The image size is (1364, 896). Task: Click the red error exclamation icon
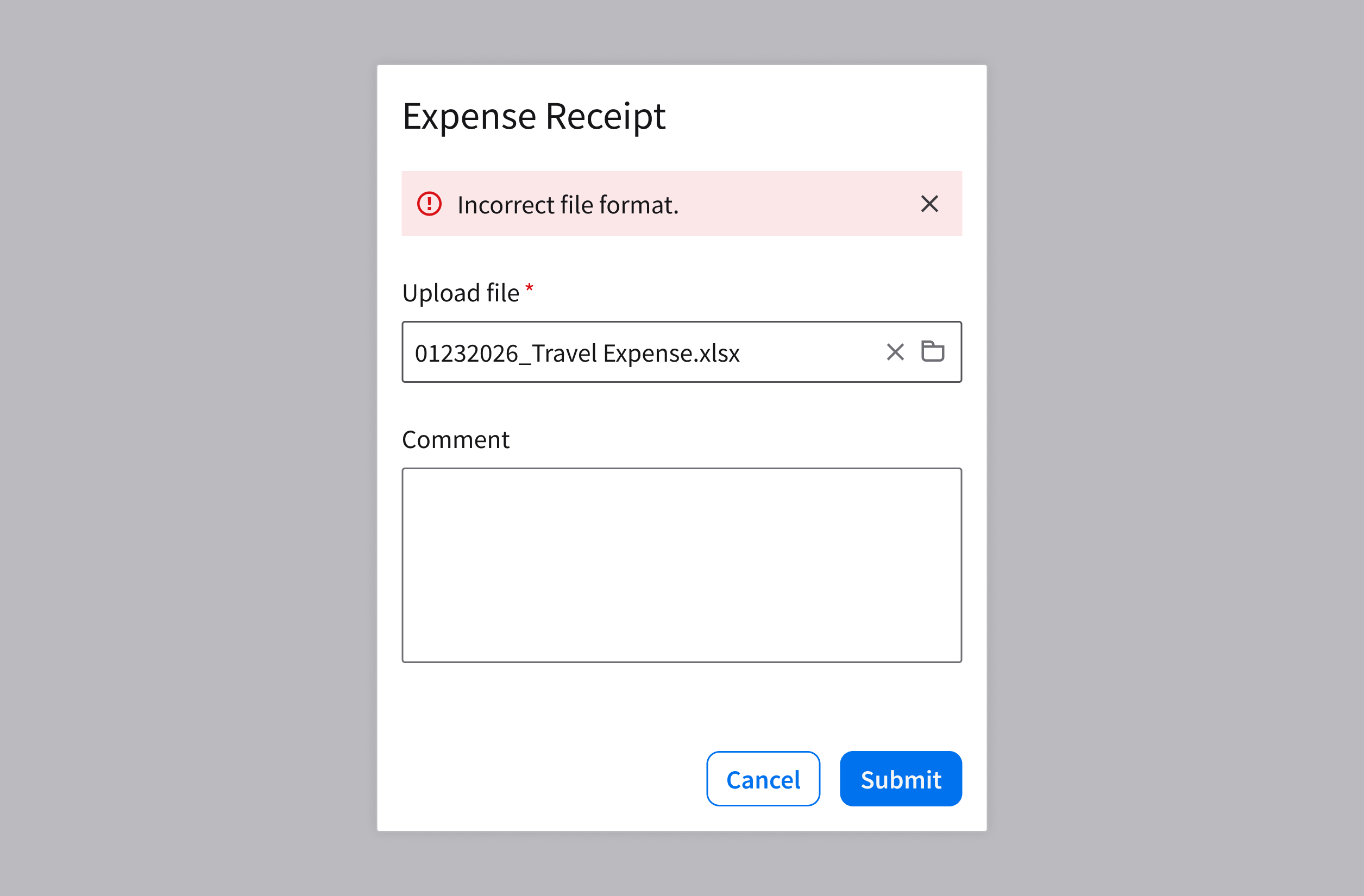[429, 204]
